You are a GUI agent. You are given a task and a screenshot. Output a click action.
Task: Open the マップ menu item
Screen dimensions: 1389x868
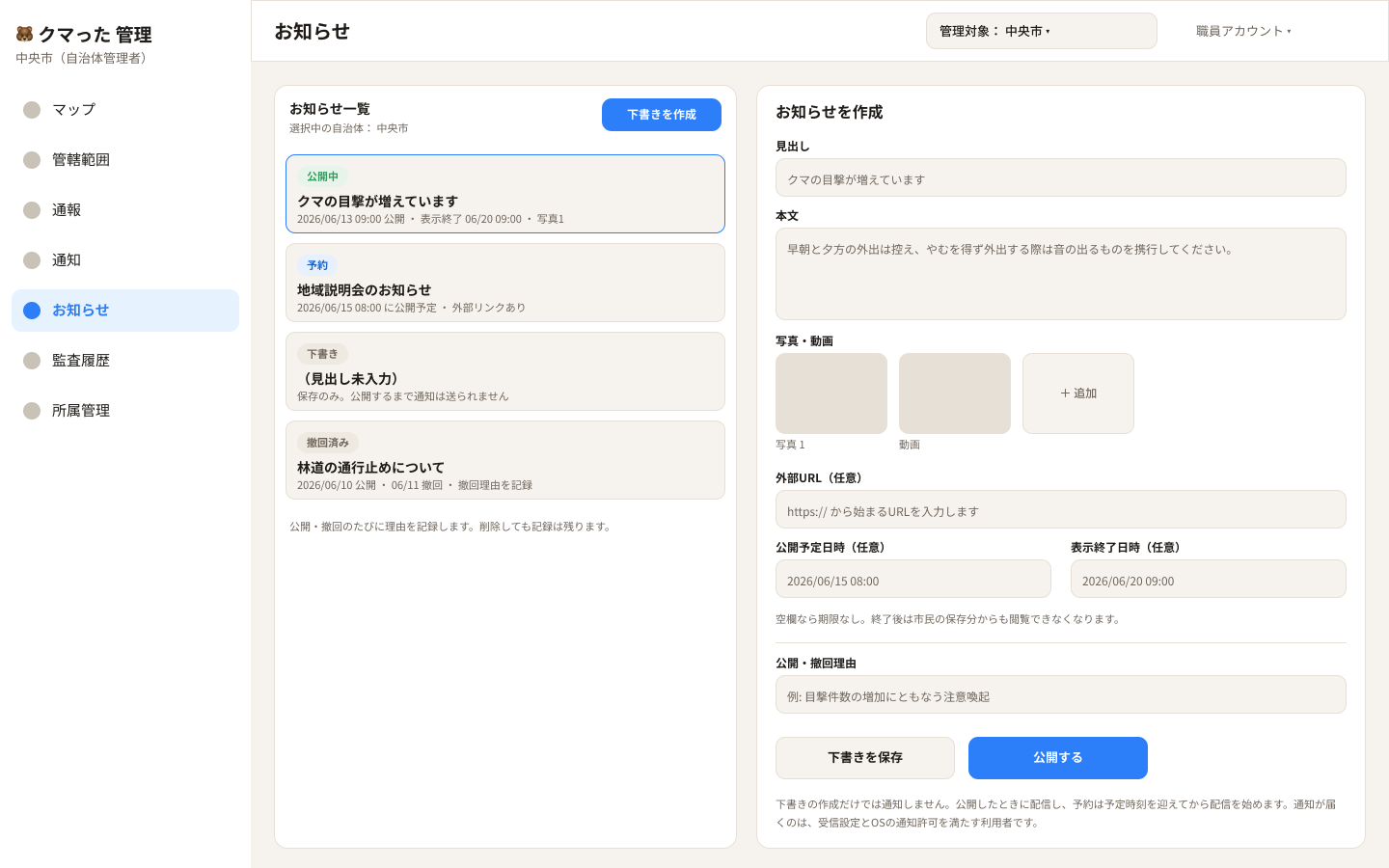(125, 110)
